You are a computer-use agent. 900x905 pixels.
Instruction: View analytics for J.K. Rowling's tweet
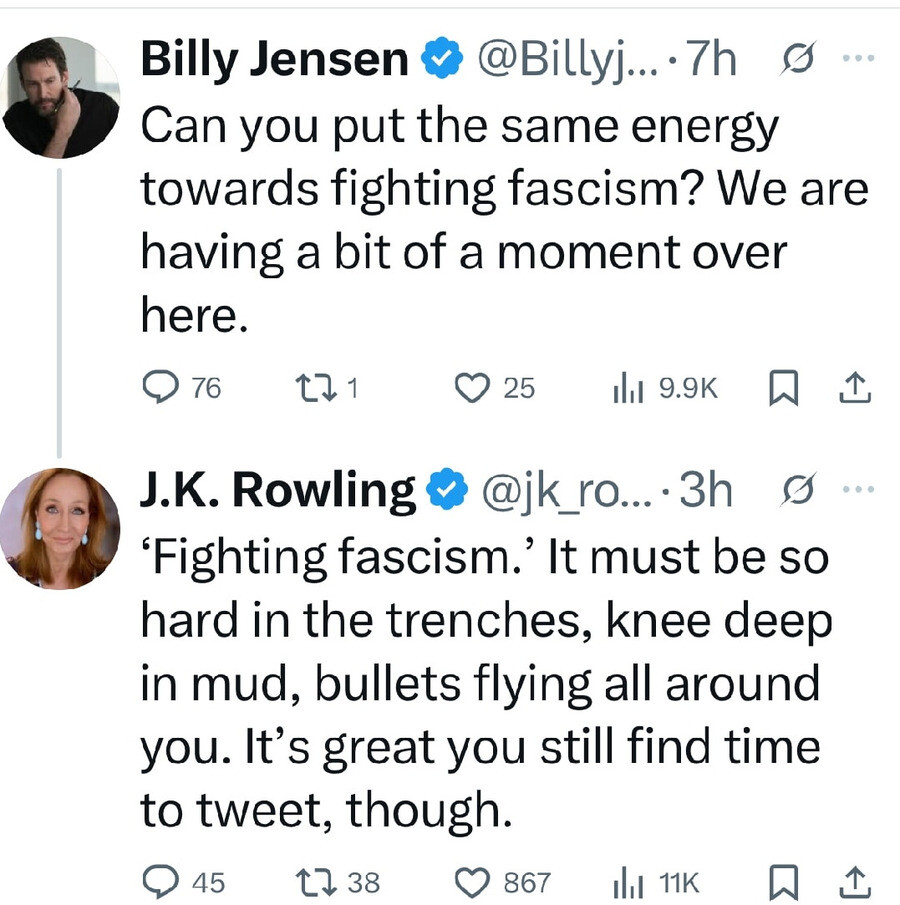pos(627,881)
